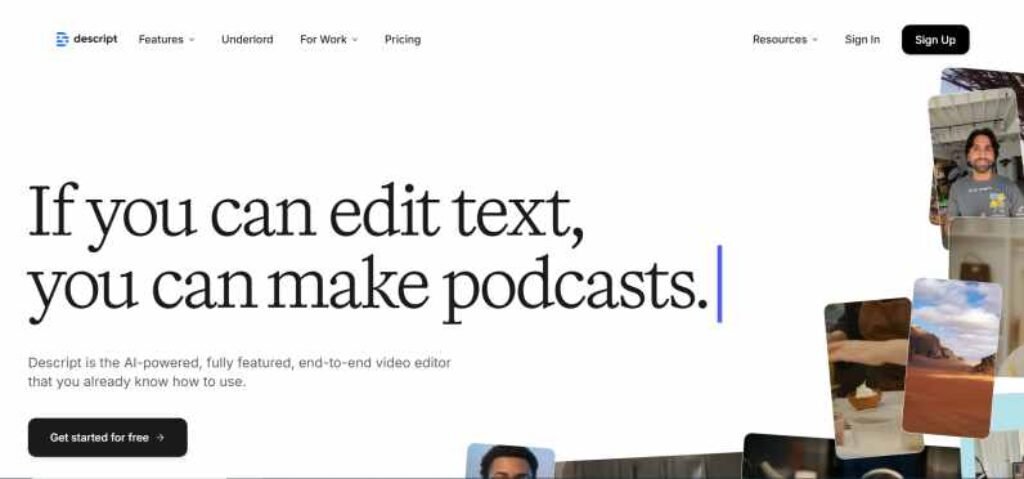The height and width of the screenshot is (479, 1024).
Task: Click Get started for free button
Action: (x=108, y=437)
